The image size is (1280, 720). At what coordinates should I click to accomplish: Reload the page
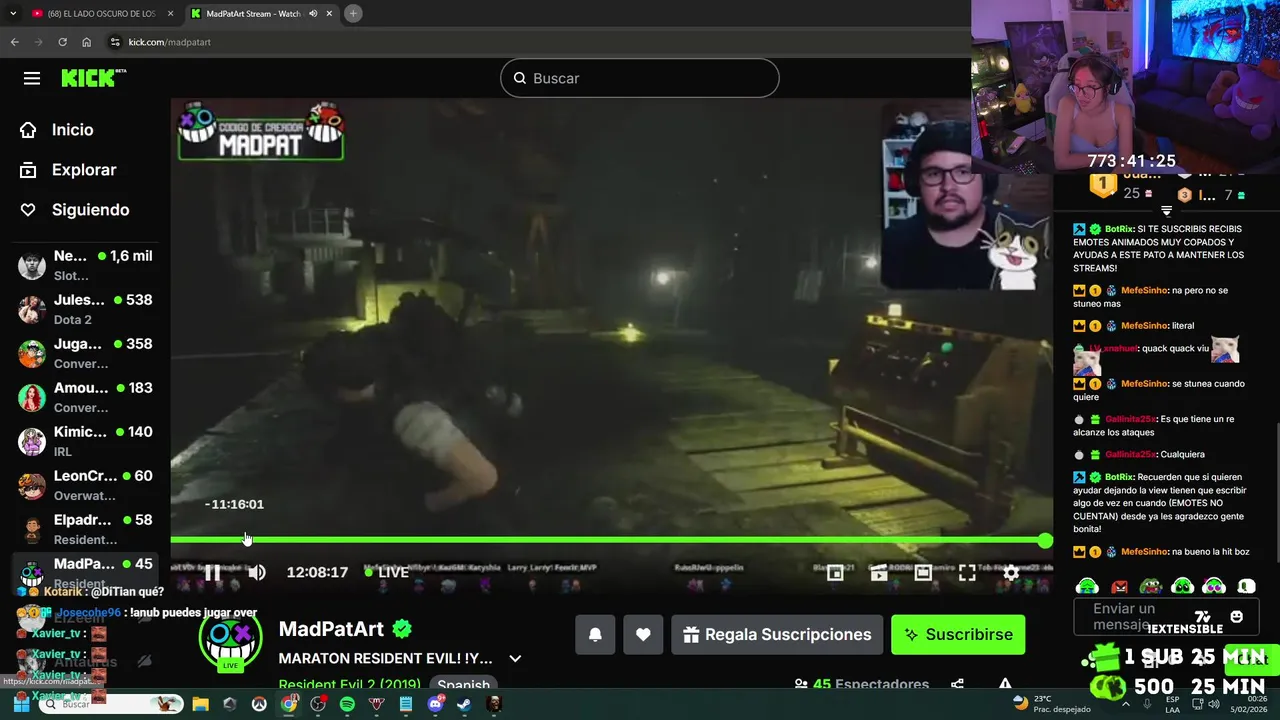click(62, 42)
